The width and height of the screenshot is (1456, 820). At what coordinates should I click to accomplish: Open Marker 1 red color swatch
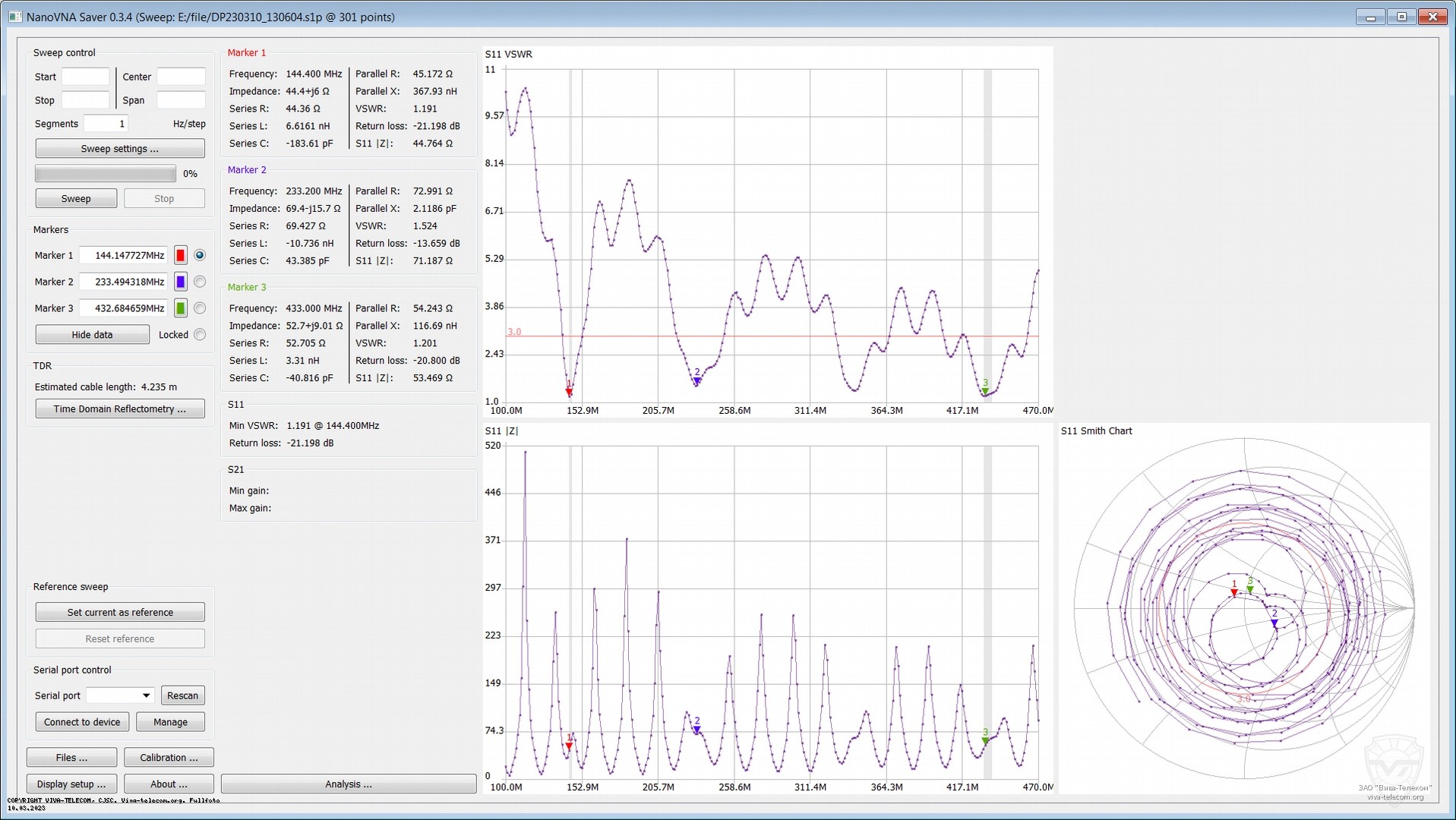pos(181,256)
